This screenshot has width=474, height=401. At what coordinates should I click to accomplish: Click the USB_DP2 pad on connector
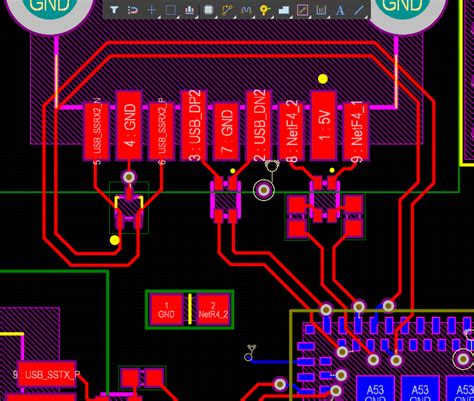click(x=194, y=125)
